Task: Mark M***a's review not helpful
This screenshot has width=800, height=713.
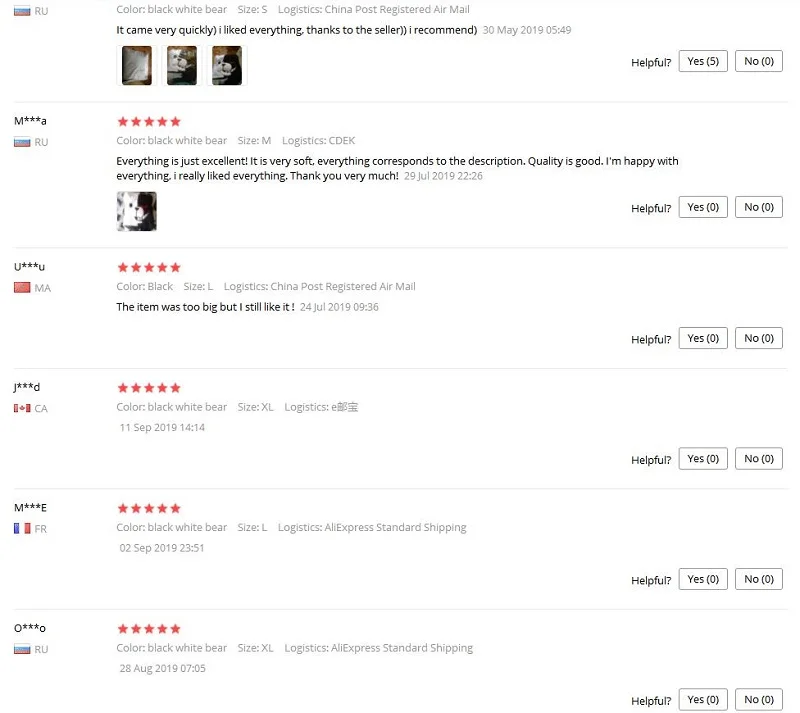Action: 758,207
